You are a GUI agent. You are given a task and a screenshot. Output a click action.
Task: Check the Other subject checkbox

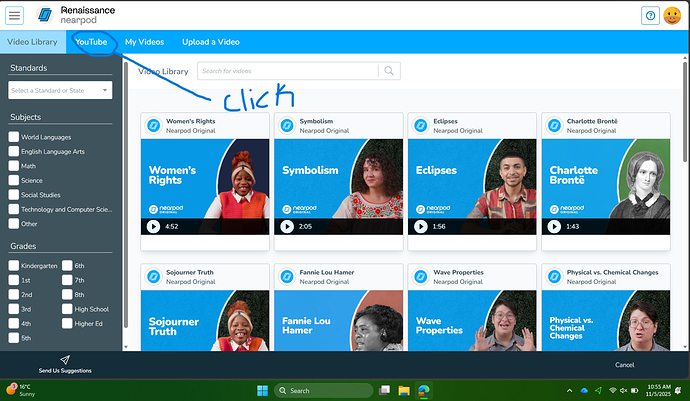(14, 224)
